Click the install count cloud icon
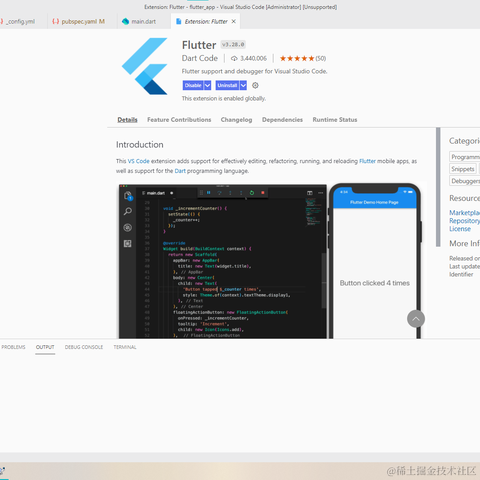The width and height of the screenshot is (480, 480). (234, 59)
